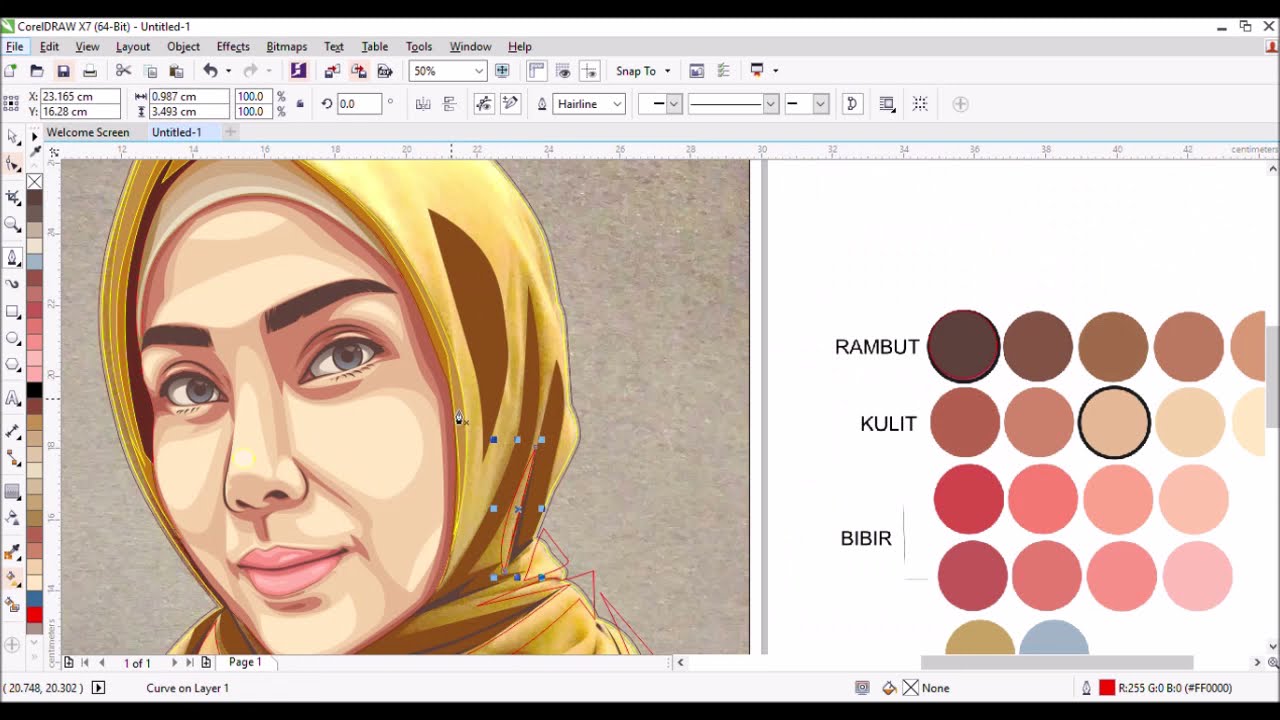Undo the last action
The width and height of the screenshot is (1280, 720).
pos(210,71)
